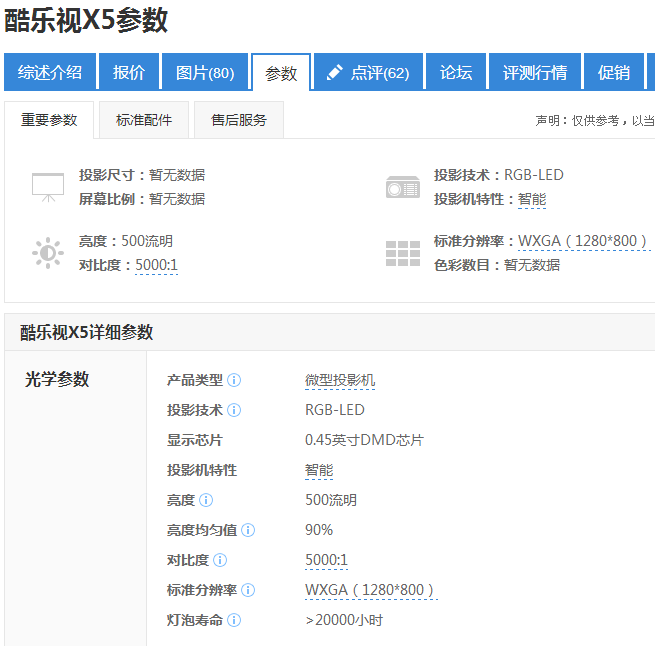Click the pencil icon in 点评 tab
This screenshot has height=646, width=655.
(x=335, y=72)
